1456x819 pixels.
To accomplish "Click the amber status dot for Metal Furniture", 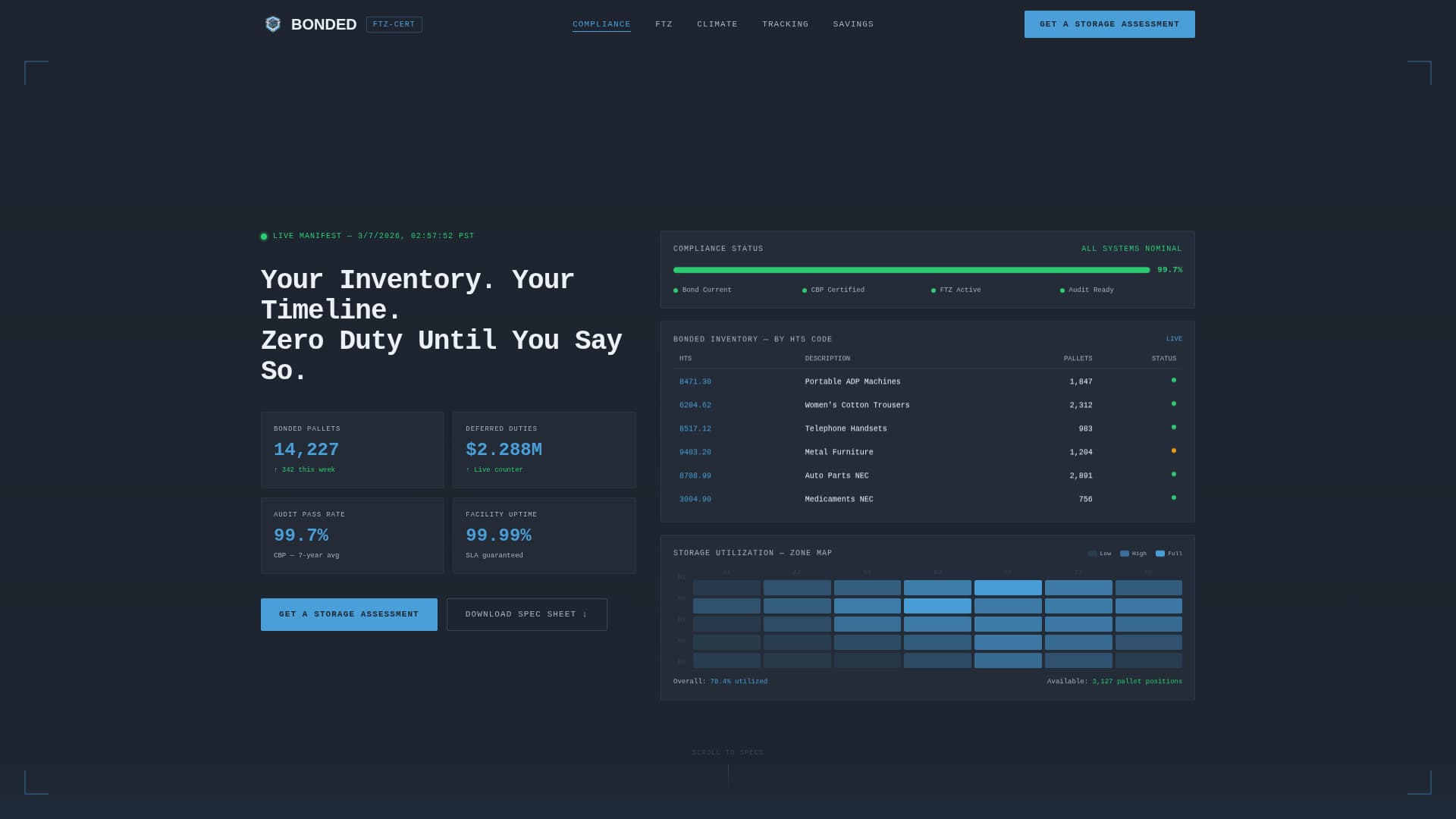I will coord(1174,450).
